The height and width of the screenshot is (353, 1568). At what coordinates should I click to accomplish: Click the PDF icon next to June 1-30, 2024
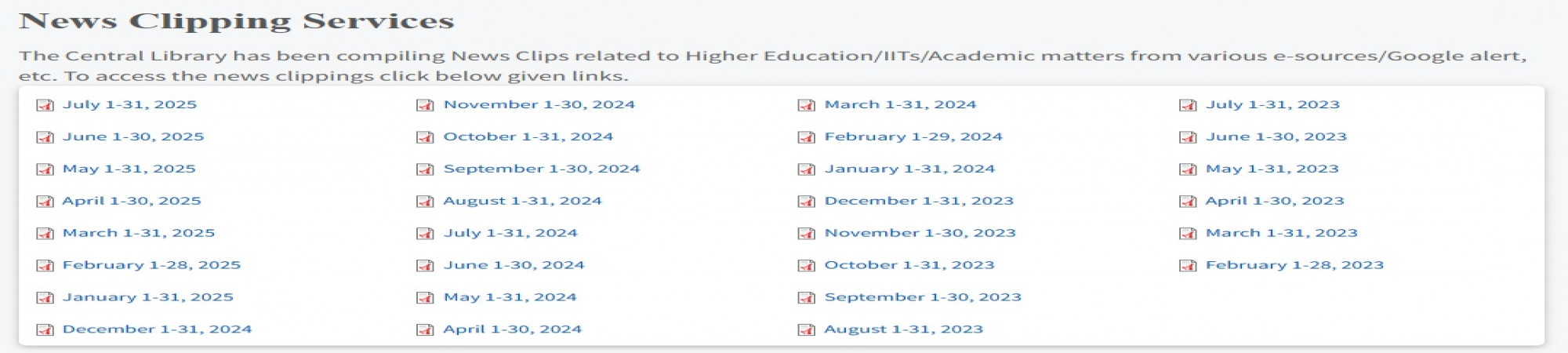coord(425,266)
